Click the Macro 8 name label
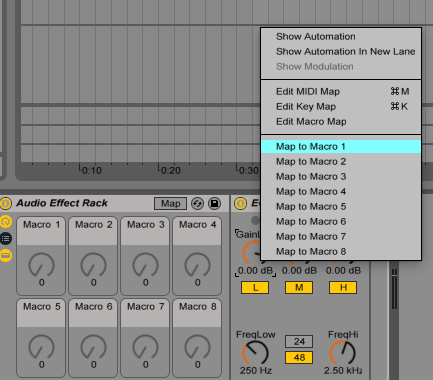The width and height of the screenshot is (433, 380). tap(197, 307)
